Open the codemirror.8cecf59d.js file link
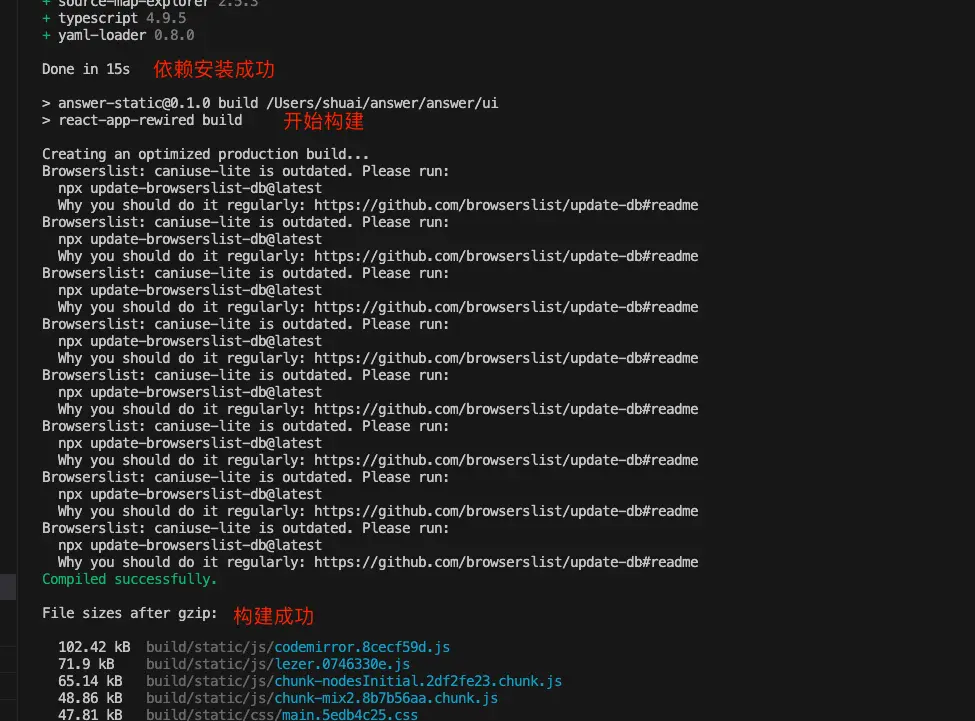The width and height of the screenshot is (975, 721). pos(361,647)
